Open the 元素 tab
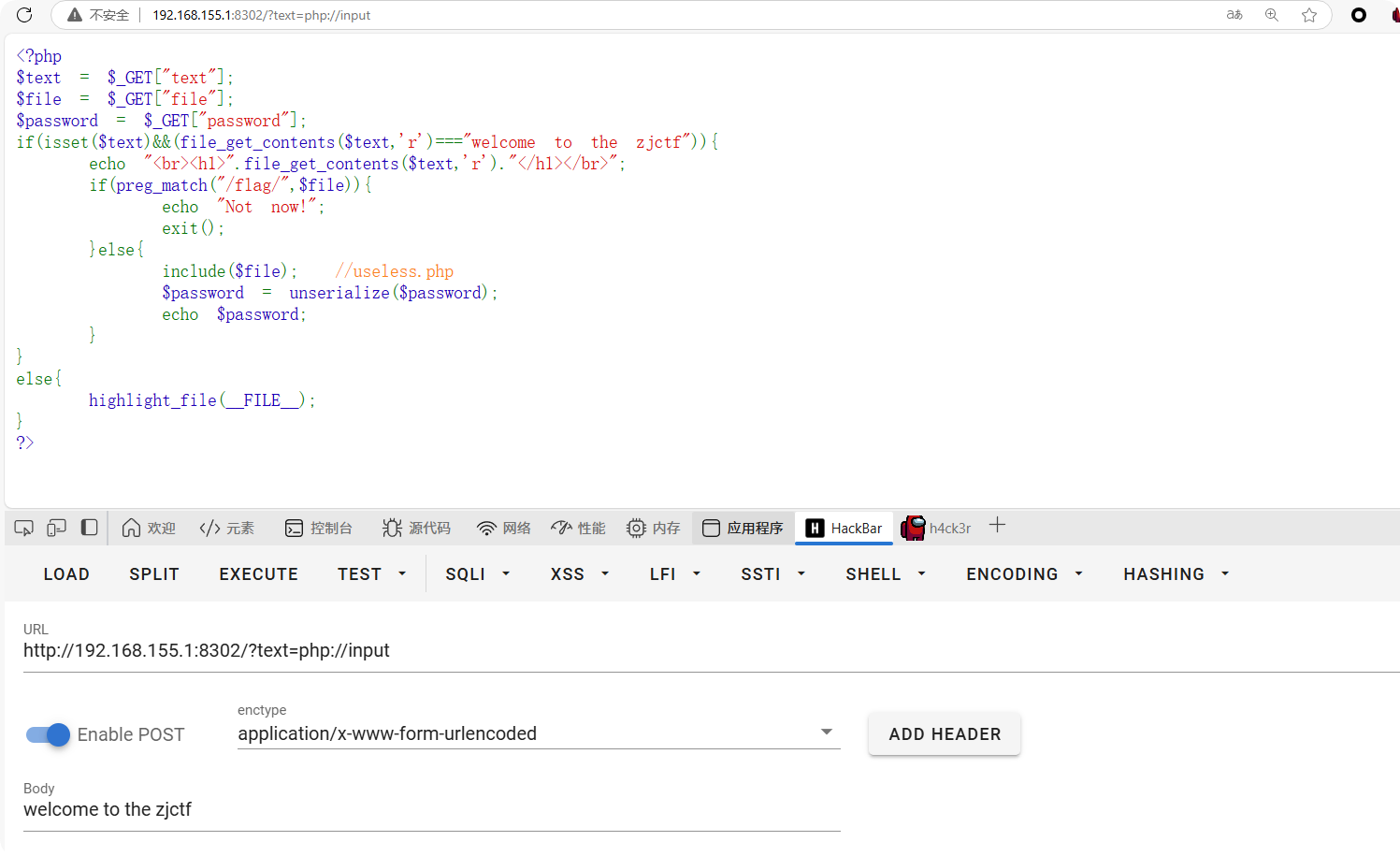Screen dimensions: 1400x856 pos(227,529)
